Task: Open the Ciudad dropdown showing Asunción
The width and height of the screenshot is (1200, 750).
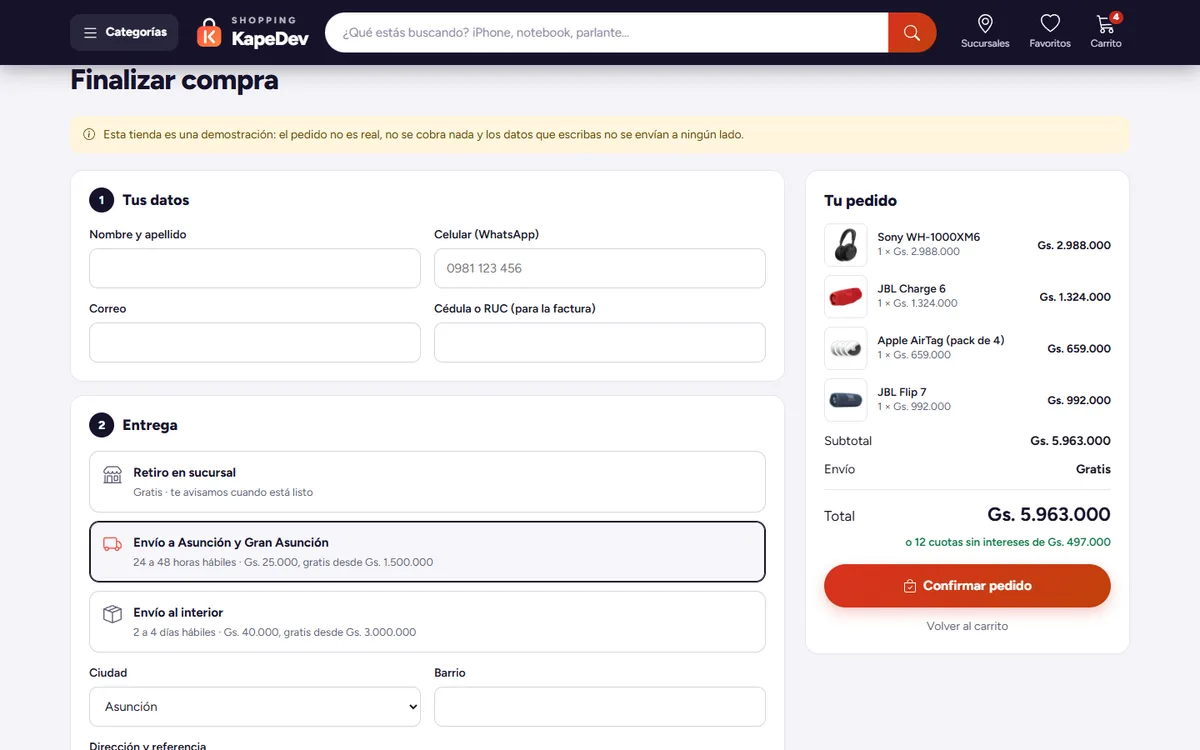Action: coord(255,706)
